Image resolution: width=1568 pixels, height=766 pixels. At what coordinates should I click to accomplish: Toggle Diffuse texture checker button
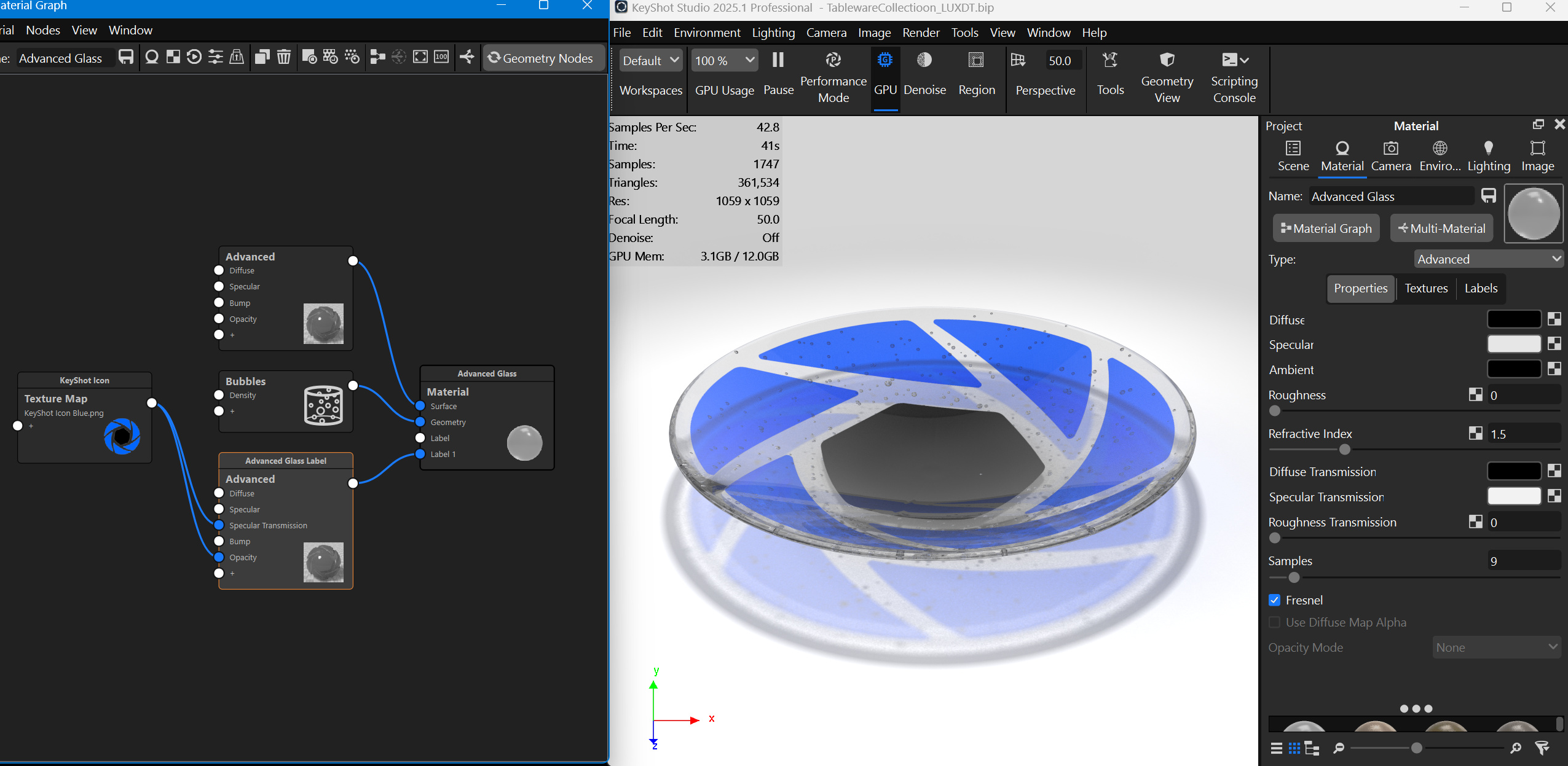(1554, 319)
